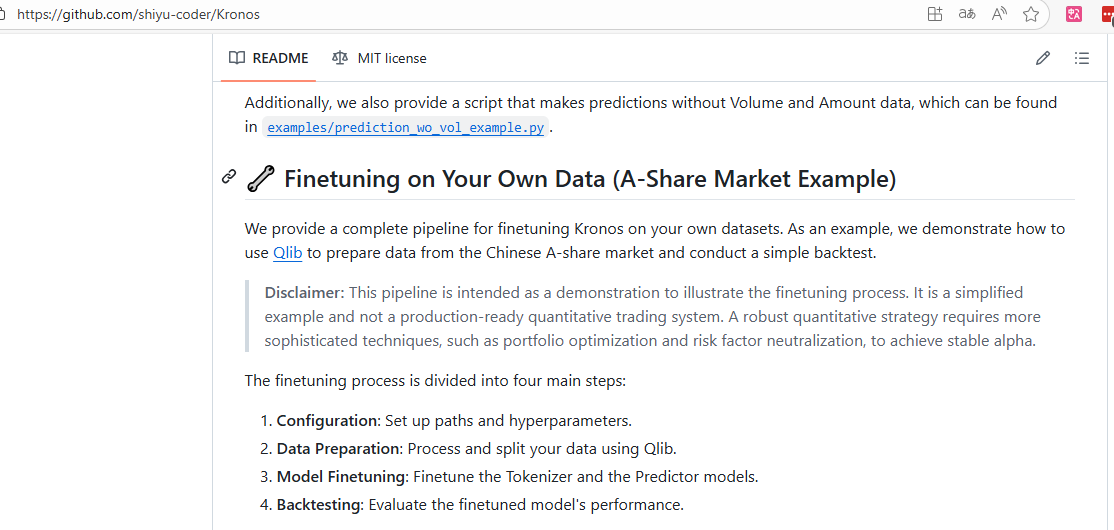View site information lock icon
The height and width of the screenshot is (530, 1114).
pyautogui.click(x=3, y=15)
